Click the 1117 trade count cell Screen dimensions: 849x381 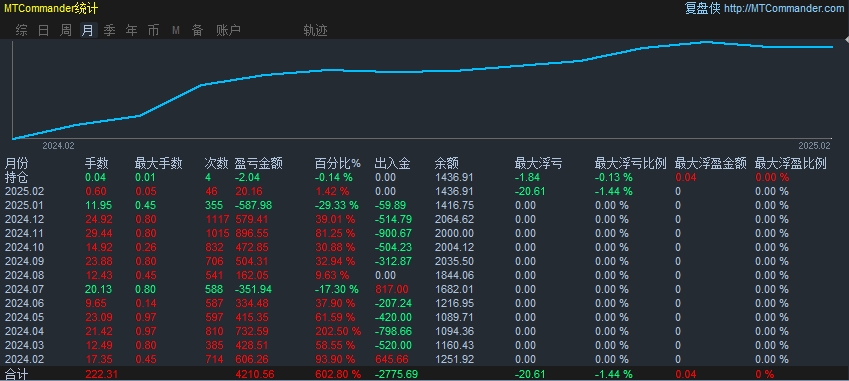click(x=218, y=220)
